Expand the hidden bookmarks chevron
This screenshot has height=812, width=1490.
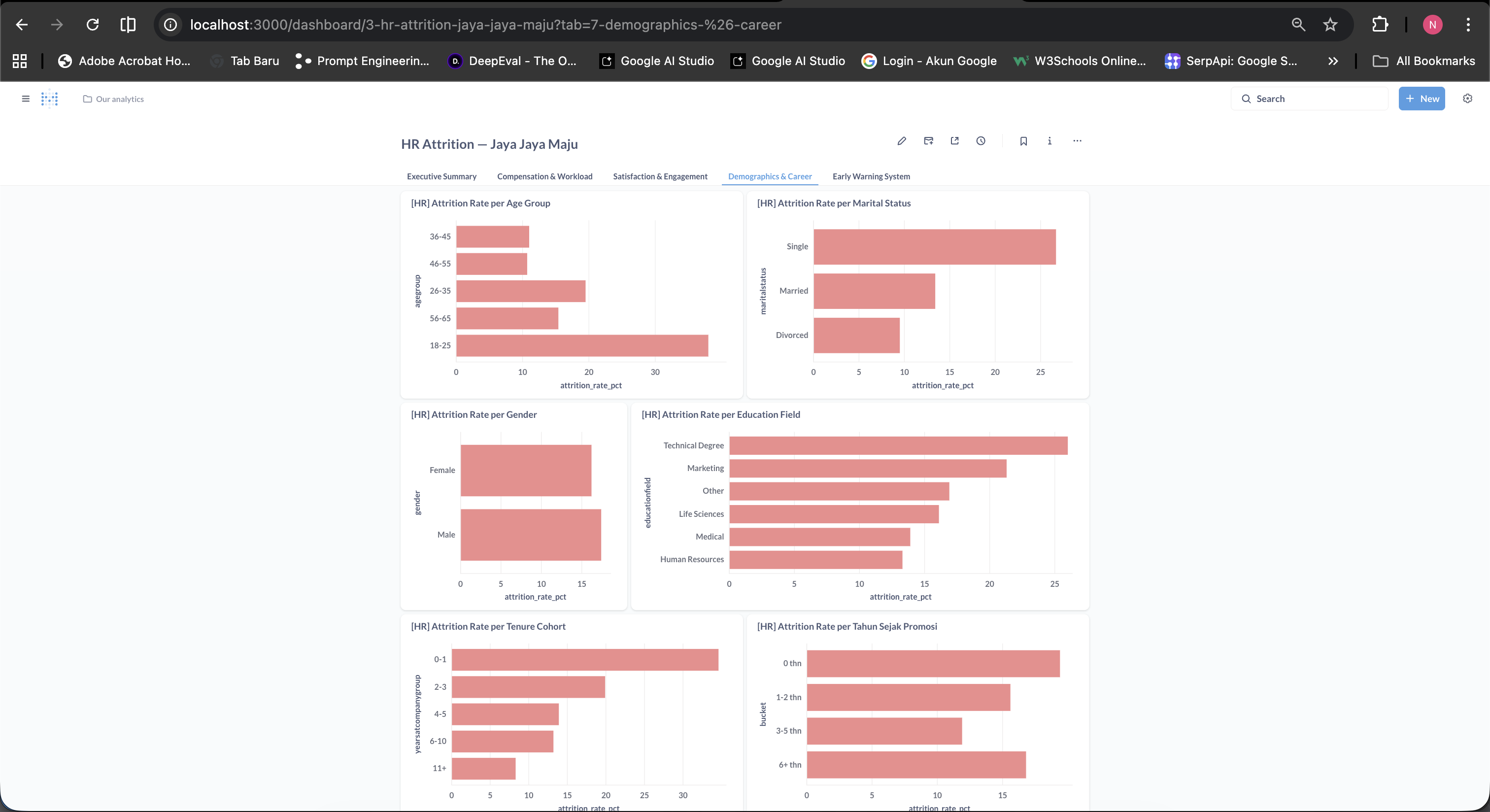point(1333,61)
